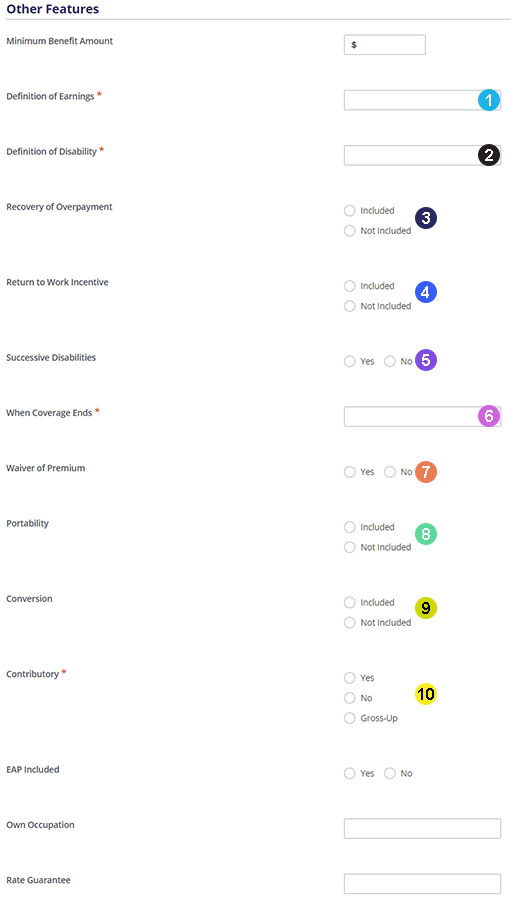Viewport: 511px width, 908px height.
Task: Click the Own Occupation input field
Action: pyautogui.click(x=422, y=829)
